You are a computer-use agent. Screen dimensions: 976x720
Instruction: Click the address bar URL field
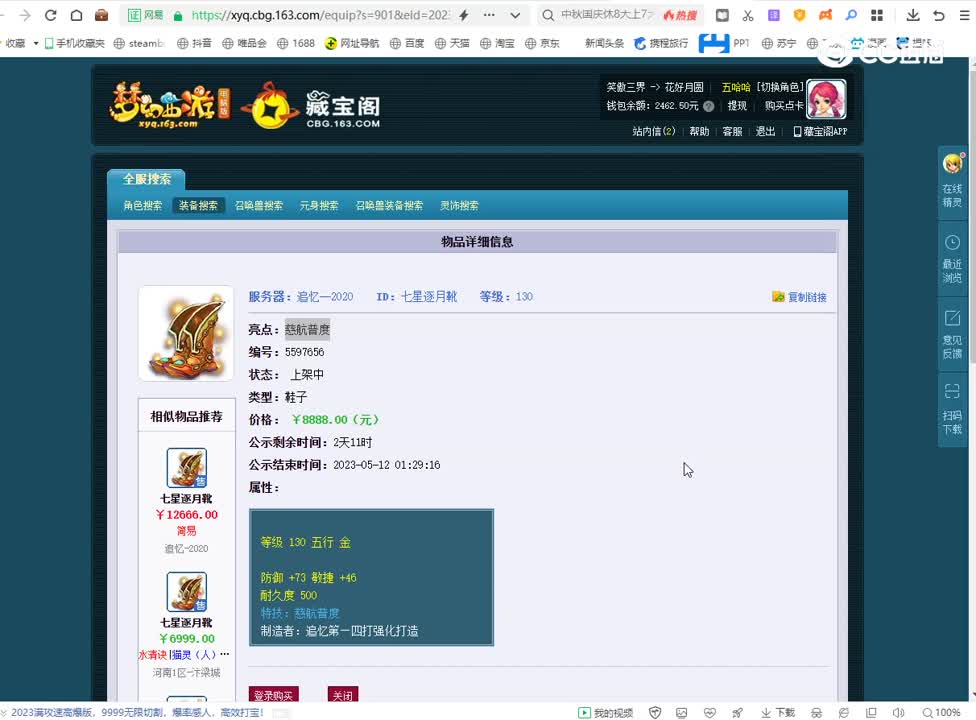pos(321,15)
